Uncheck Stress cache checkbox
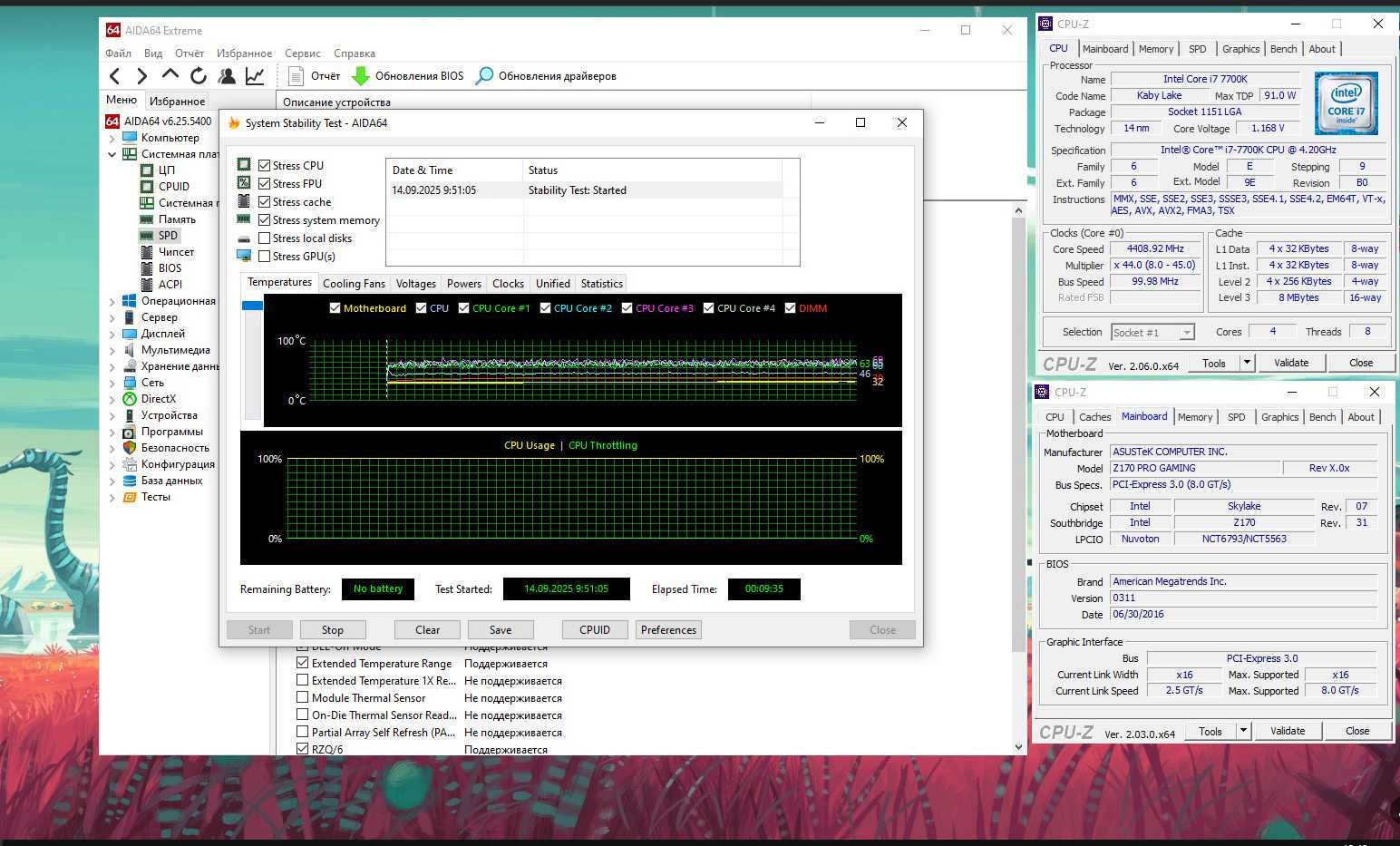1400x846 pixels. click(x=265, y=201)
